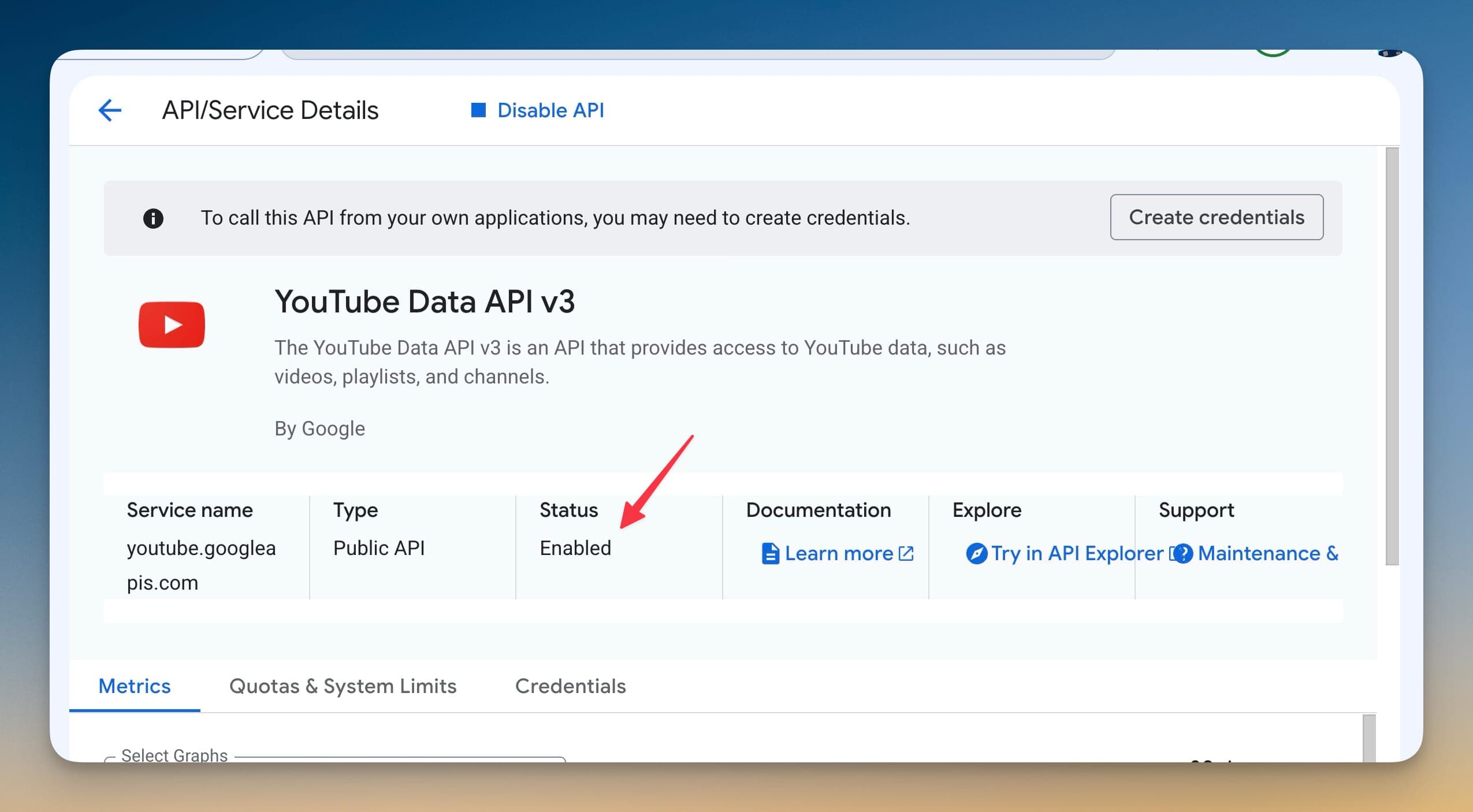Click the question mark support icon
Image resolution: width=1473 pixels, height=812 pixels.
pos(1183,553)
